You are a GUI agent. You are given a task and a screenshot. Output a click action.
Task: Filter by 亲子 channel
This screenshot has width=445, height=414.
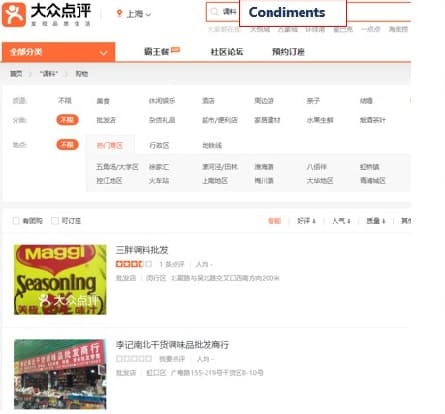[313, 100]
